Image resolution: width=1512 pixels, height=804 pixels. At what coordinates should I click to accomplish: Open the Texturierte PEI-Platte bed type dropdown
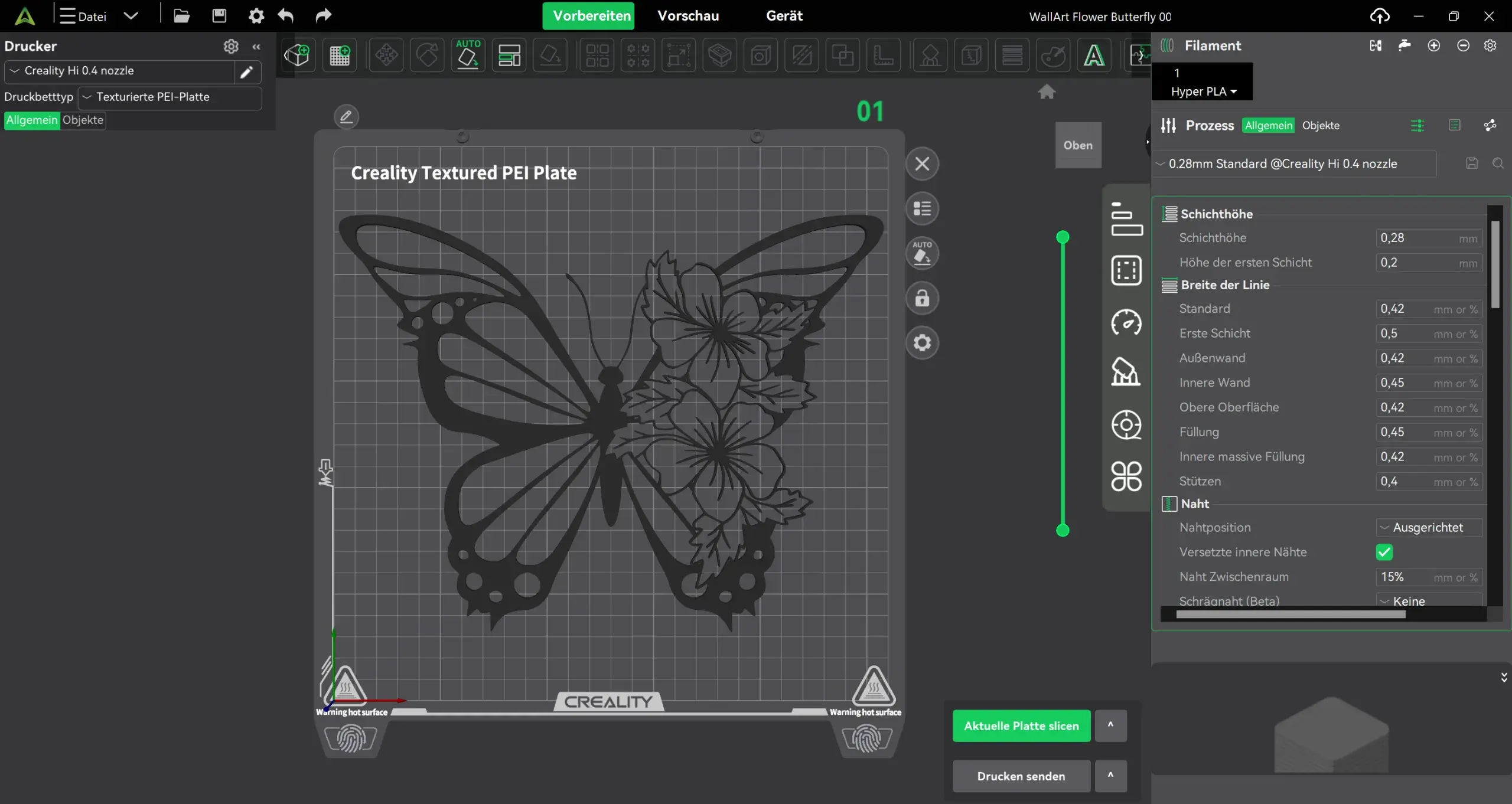(170, 97)
